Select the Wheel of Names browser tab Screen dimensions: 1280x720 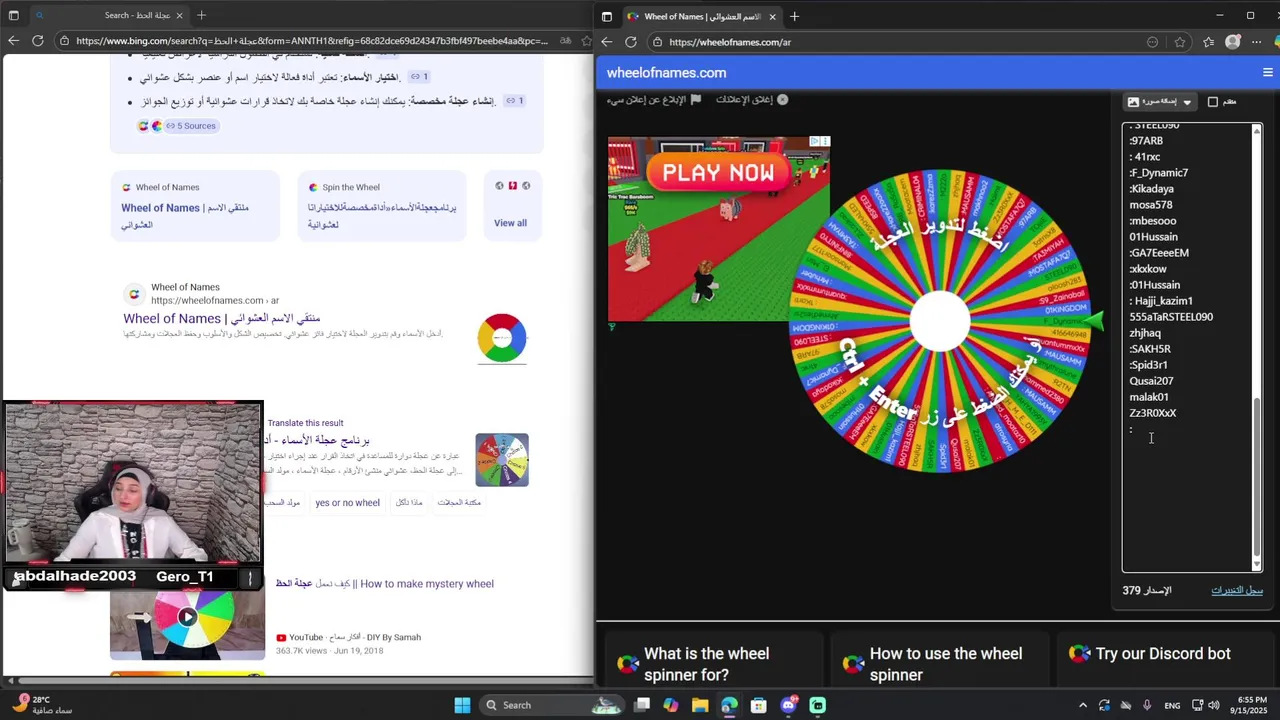coord(701,16)
